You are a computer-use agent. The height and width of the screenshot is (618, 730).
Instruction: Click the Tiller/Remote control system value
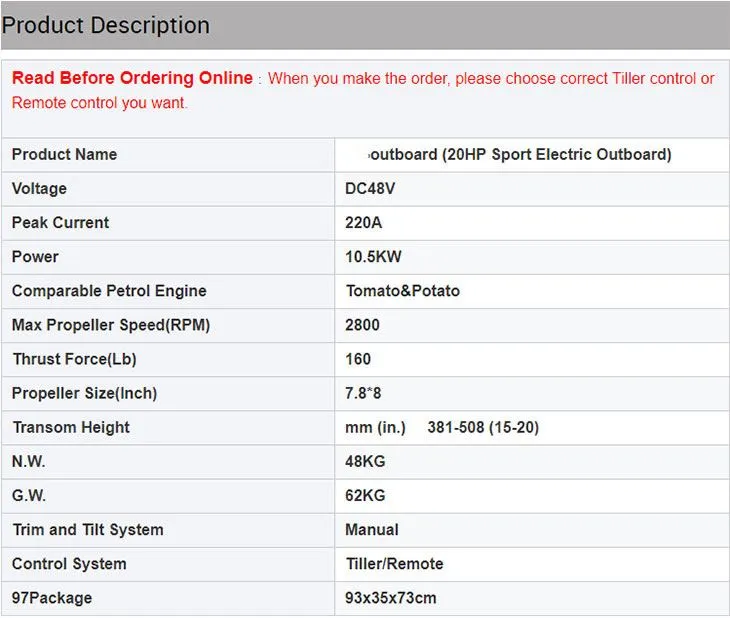[x=394, y=563]
